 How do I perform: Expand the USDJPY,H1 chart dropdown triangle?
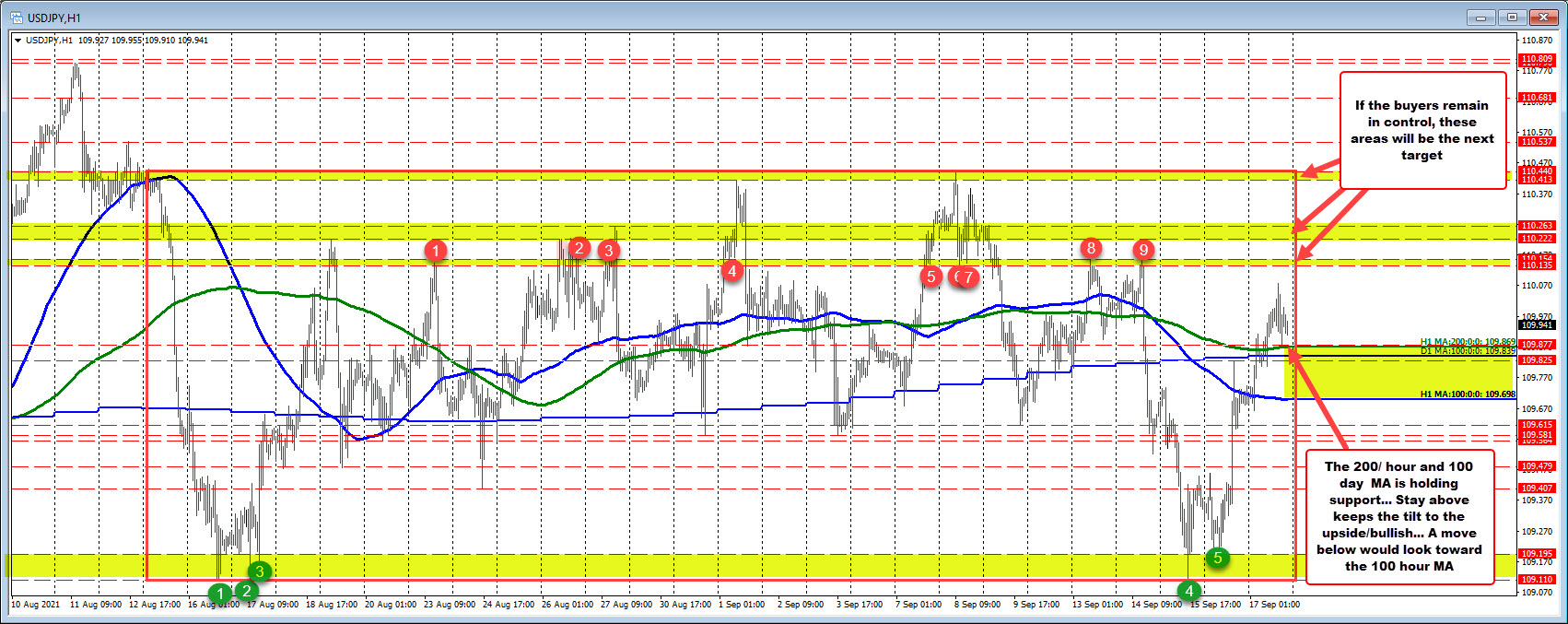click(x=18, y=41)
